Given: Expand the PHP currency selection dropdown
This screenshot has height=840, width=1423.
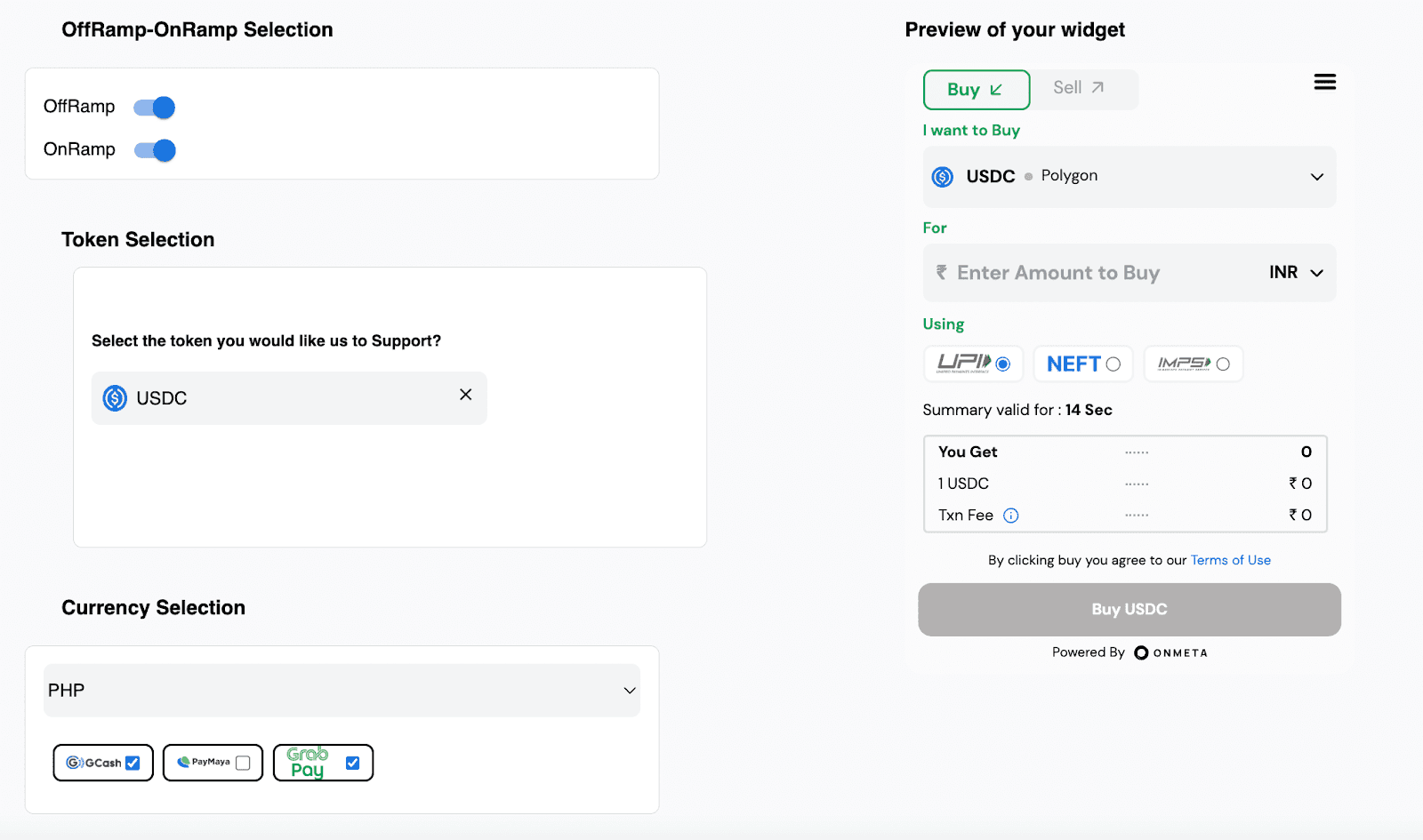Looking at the screenshot, I should click(x=629, y=691).
